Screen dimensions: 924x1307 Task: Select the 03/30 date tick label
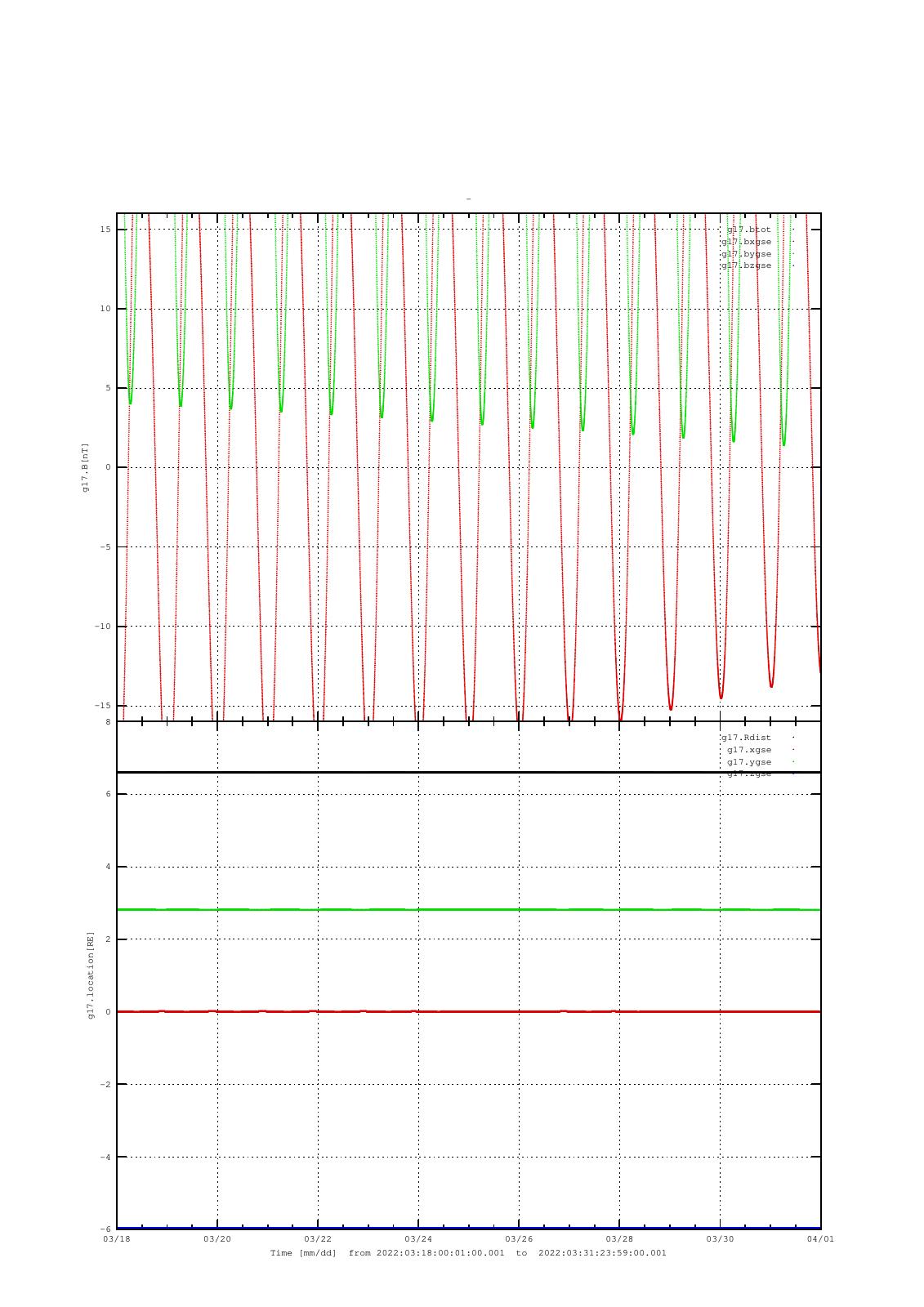[720, 1239]
